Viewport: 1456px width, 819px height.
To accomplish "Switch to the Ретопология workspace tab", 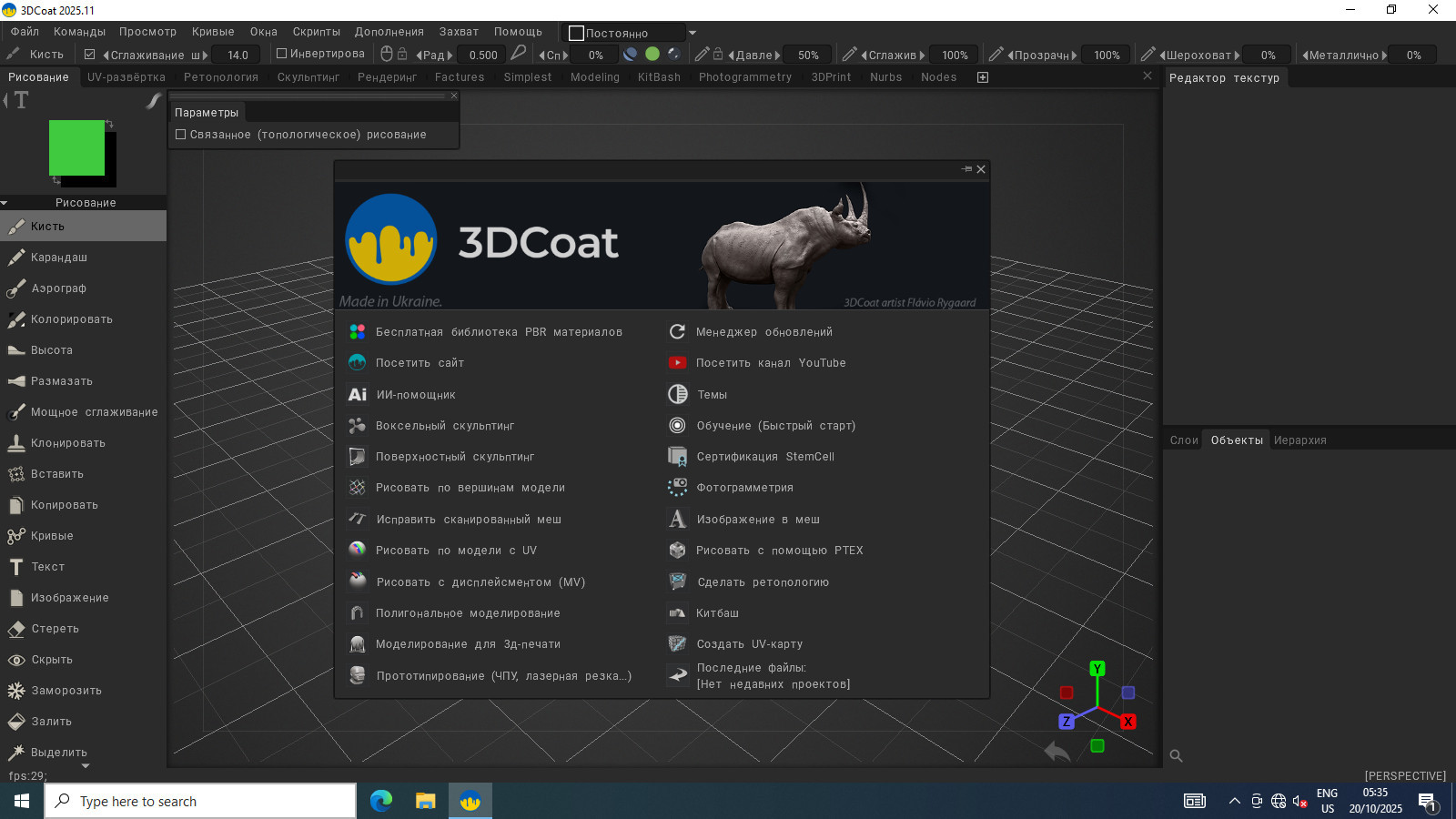I will 220,77.
